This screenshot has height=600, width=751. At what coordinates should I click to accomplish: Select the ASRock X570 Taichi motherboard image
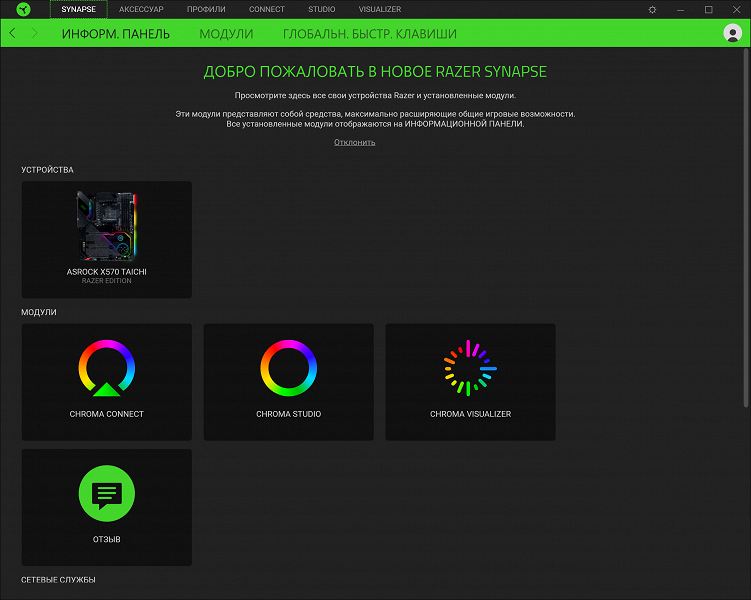[107, 226]
